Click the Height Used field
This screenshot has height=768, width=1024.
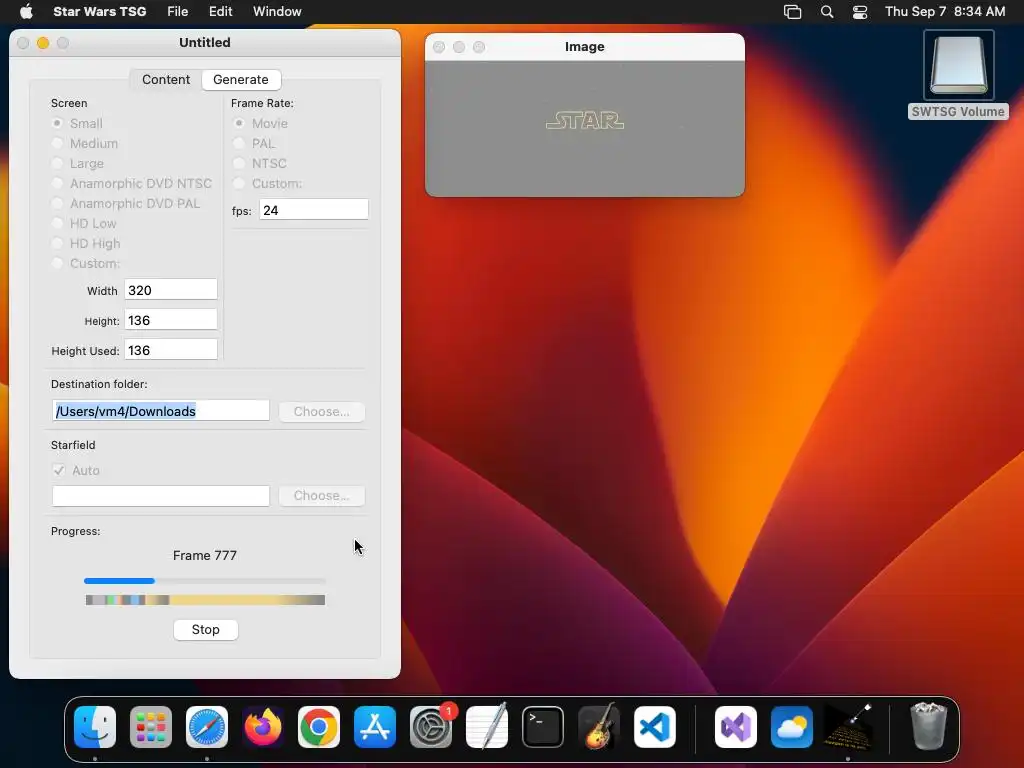pos(171,350)
